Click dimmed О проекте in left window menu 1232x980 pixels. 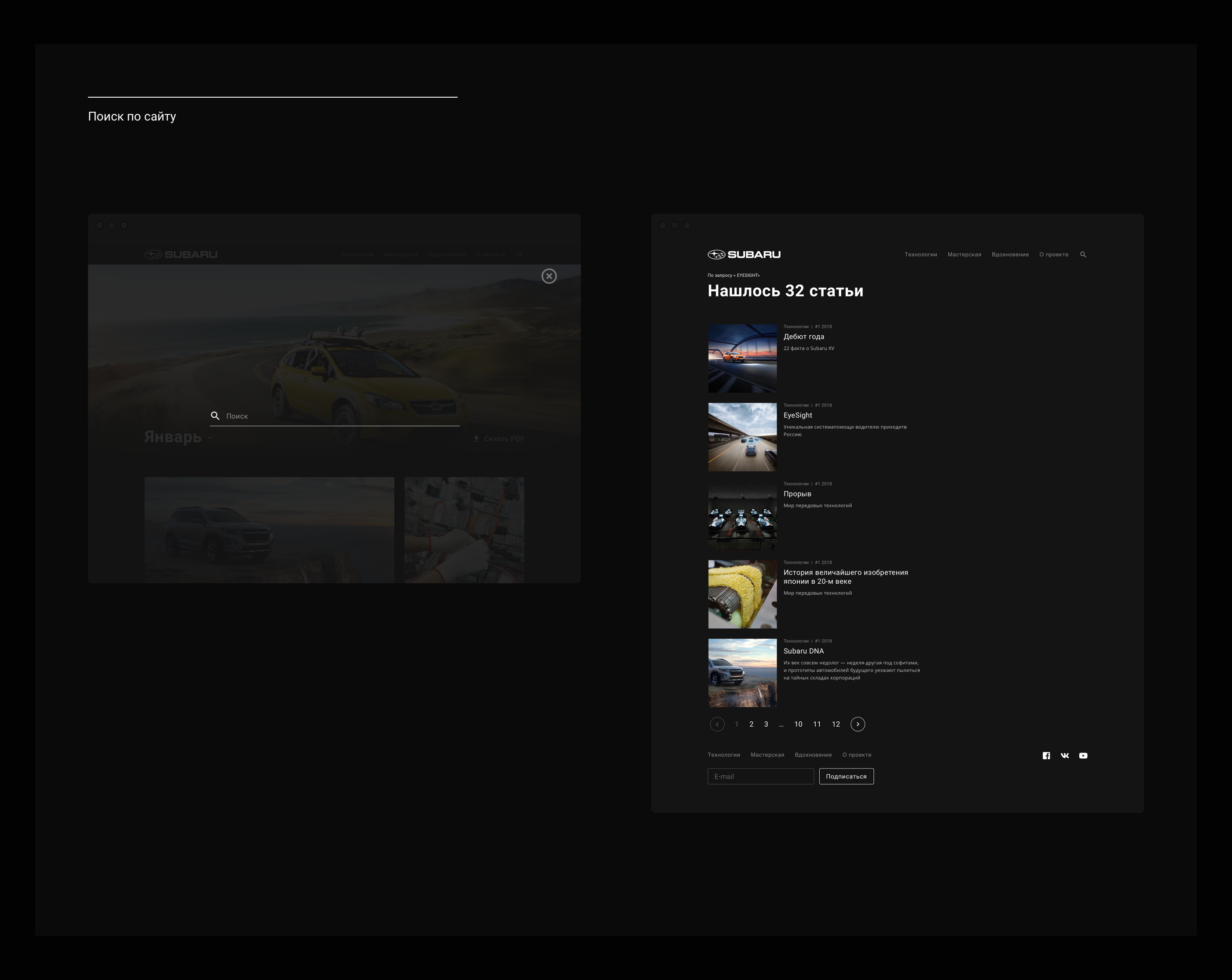click(x=491, y=255)
